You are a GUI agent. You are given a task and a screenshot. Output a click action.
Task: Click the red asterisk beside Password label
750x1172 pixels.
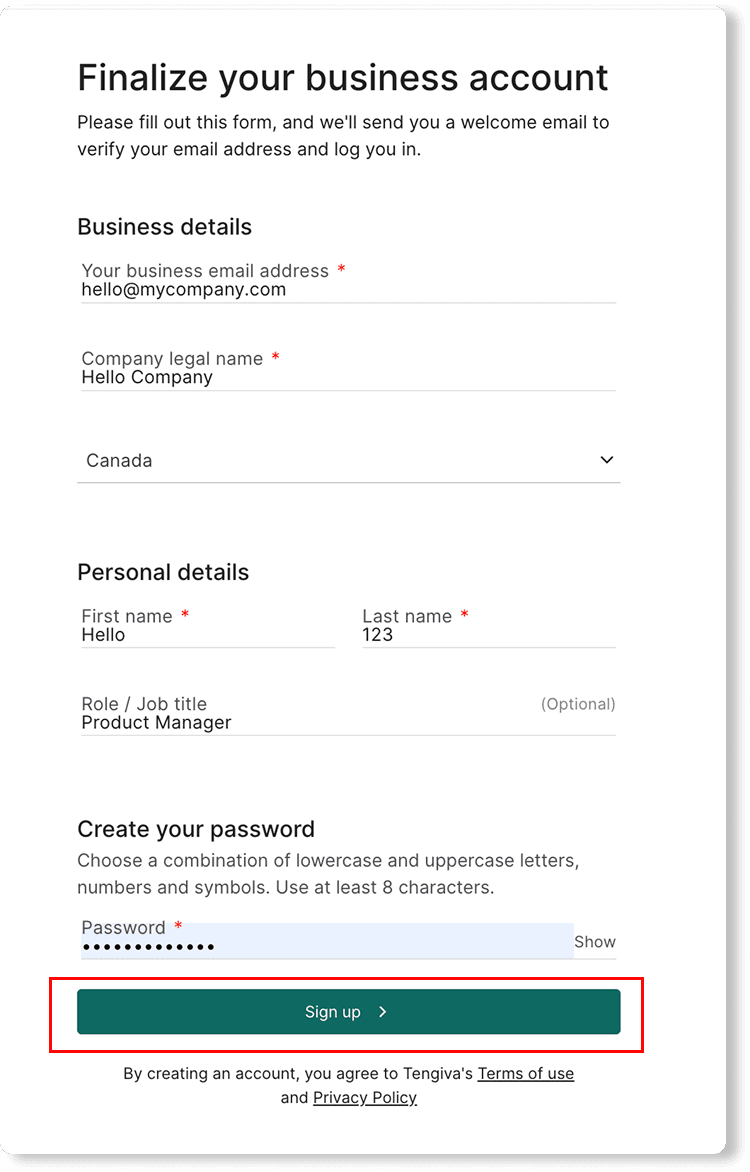coord(178,927)
